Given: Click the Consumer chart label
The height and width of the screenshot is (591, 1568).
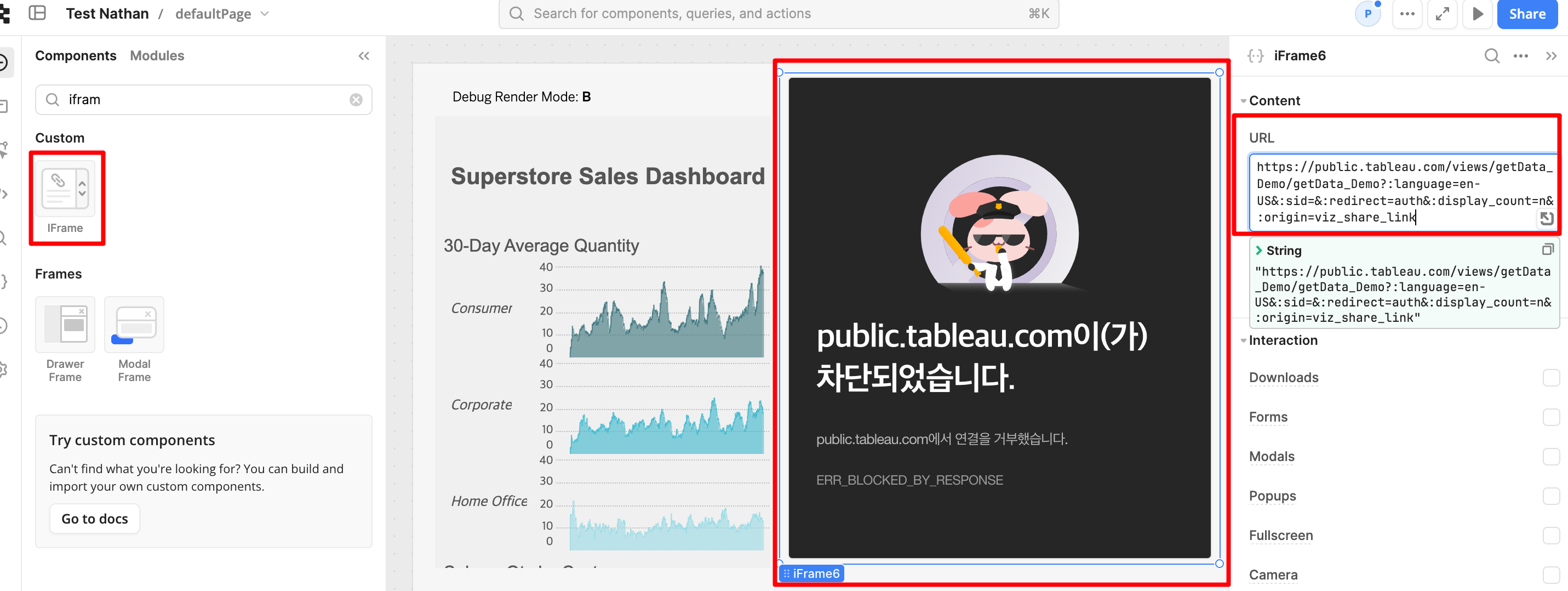Looking at the screenshot, I should (x=481, y=308).
